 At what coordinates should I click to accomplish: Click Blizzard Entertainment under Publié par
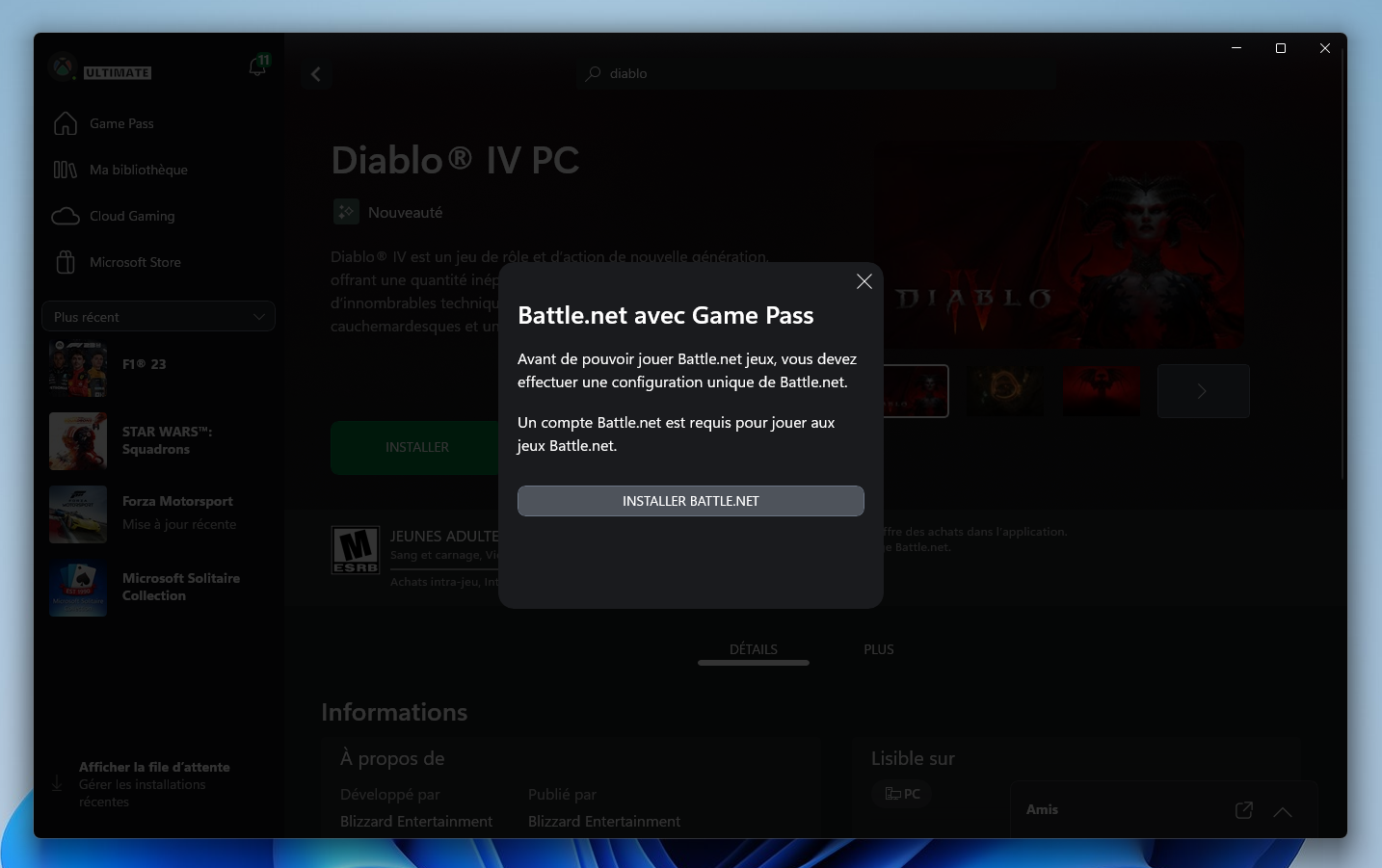click(x=604, y=822)
